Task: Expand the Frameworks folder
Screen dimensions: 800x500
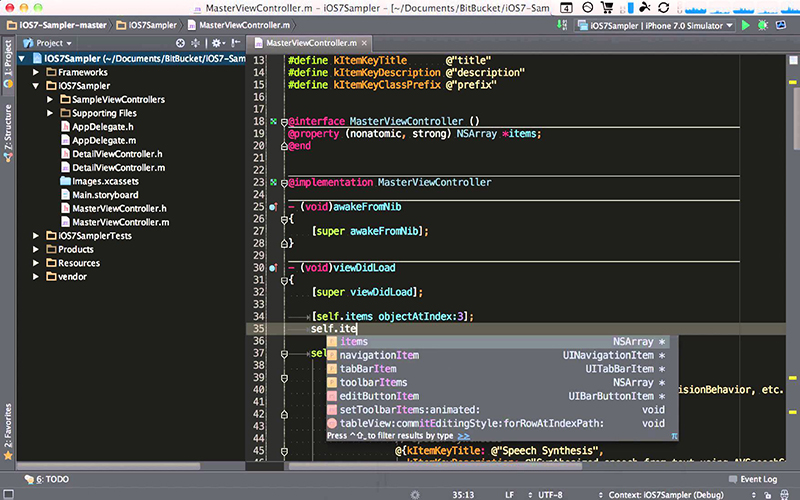Action: tap(36, 72)
